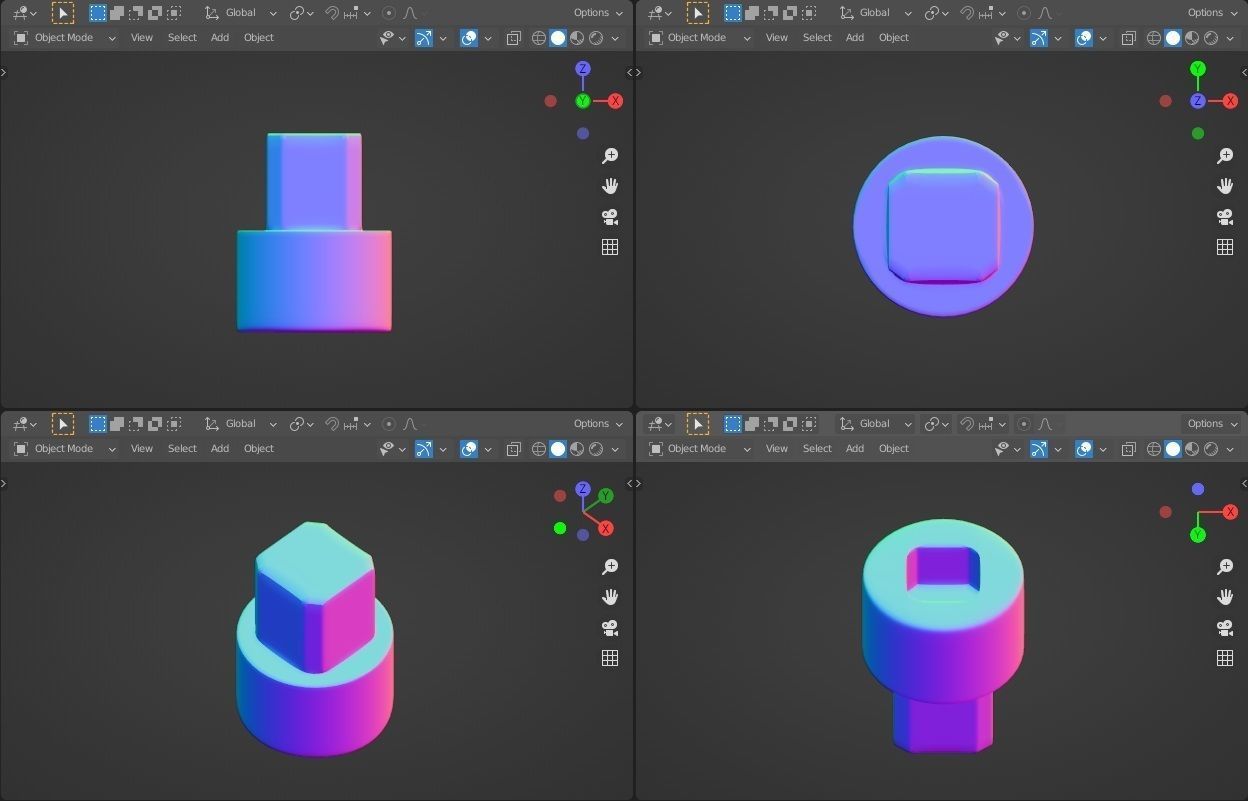
Task: Open Options button in bottom-left viewport
Action: tap(598, 424)
